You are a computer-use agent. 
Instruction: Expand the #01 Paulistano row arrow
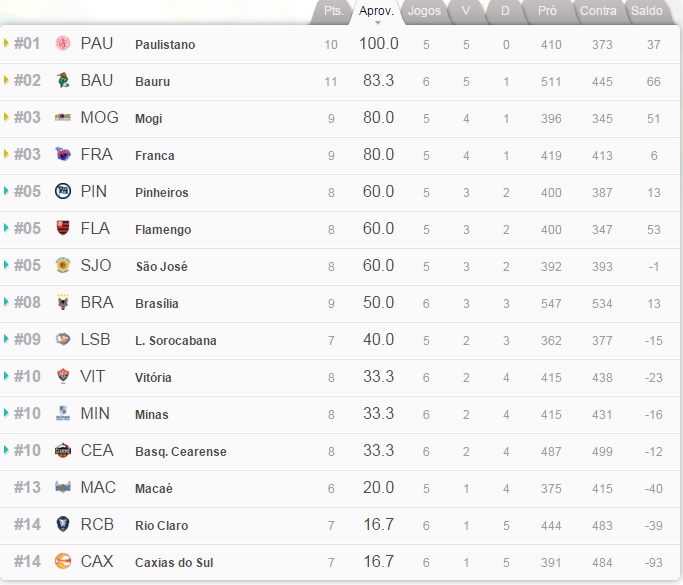[6, 44]
